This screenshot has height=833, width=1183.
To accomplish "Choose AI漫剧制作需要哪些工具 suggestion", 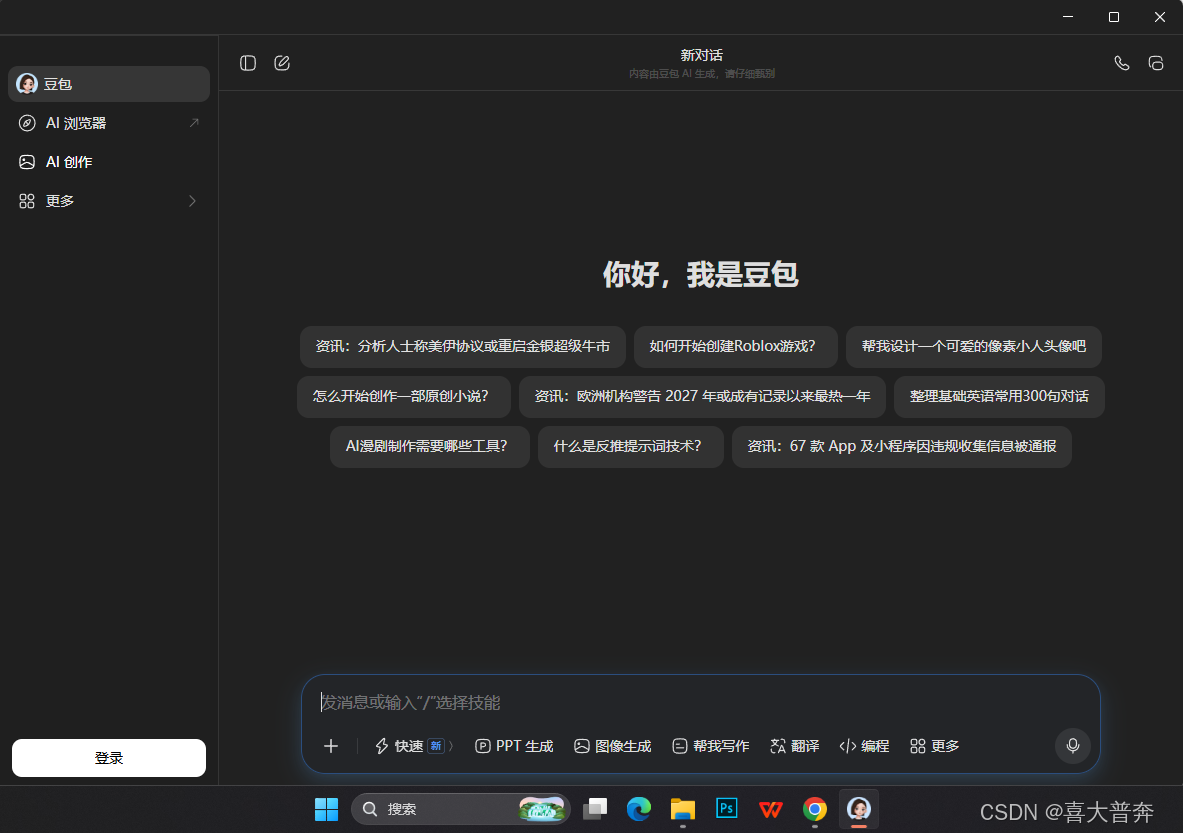I will click(x=429, y=446).
